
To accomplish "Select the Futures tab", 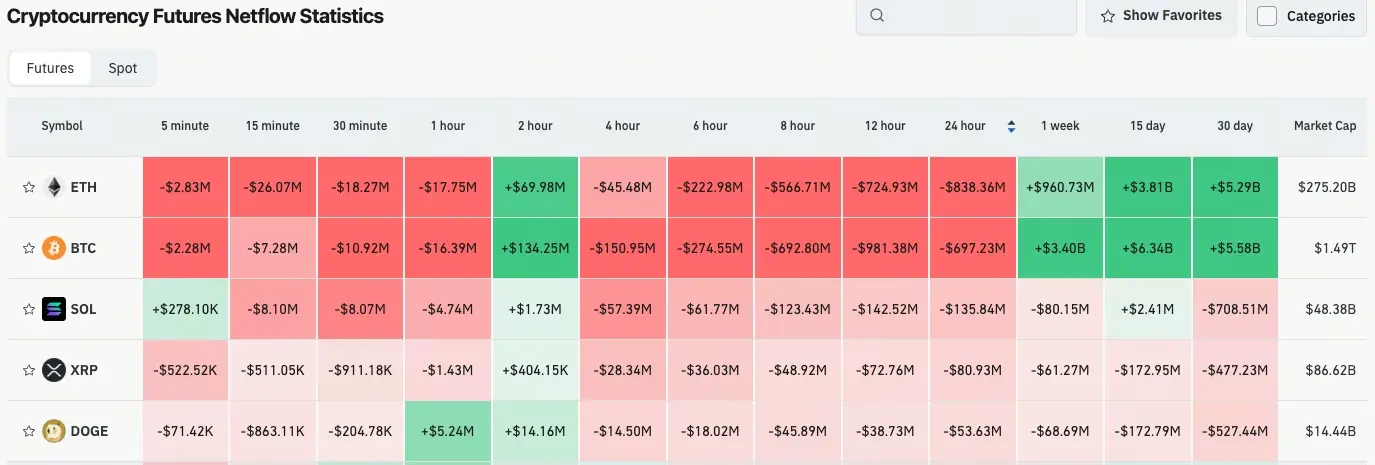I will point(50,68).
